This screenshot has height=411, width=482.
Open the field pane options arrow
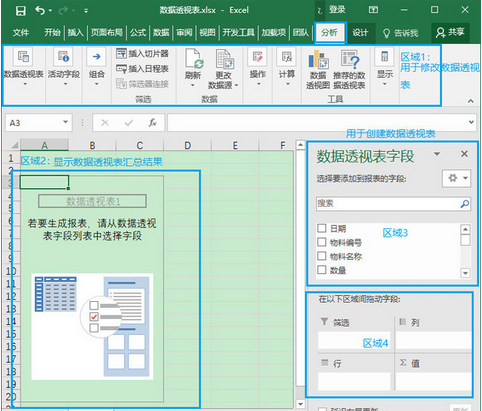tap(437, 154)
